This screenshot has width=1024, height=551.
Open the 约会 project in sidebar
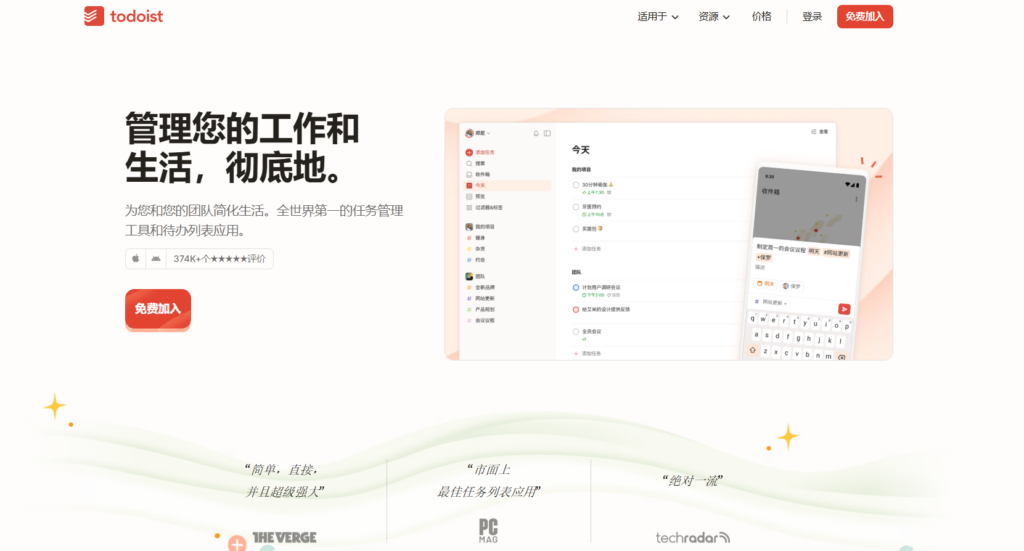(x=480, y=260)
